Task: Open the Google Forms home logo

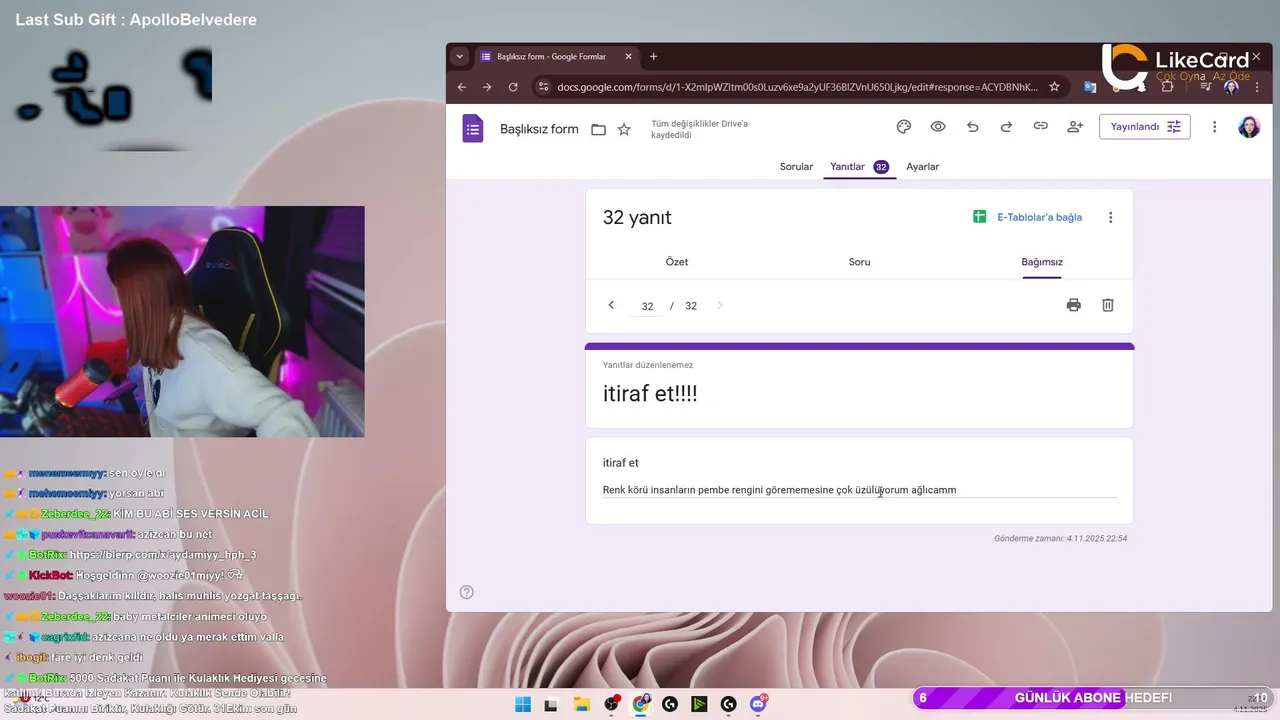Action: [473, 129]
